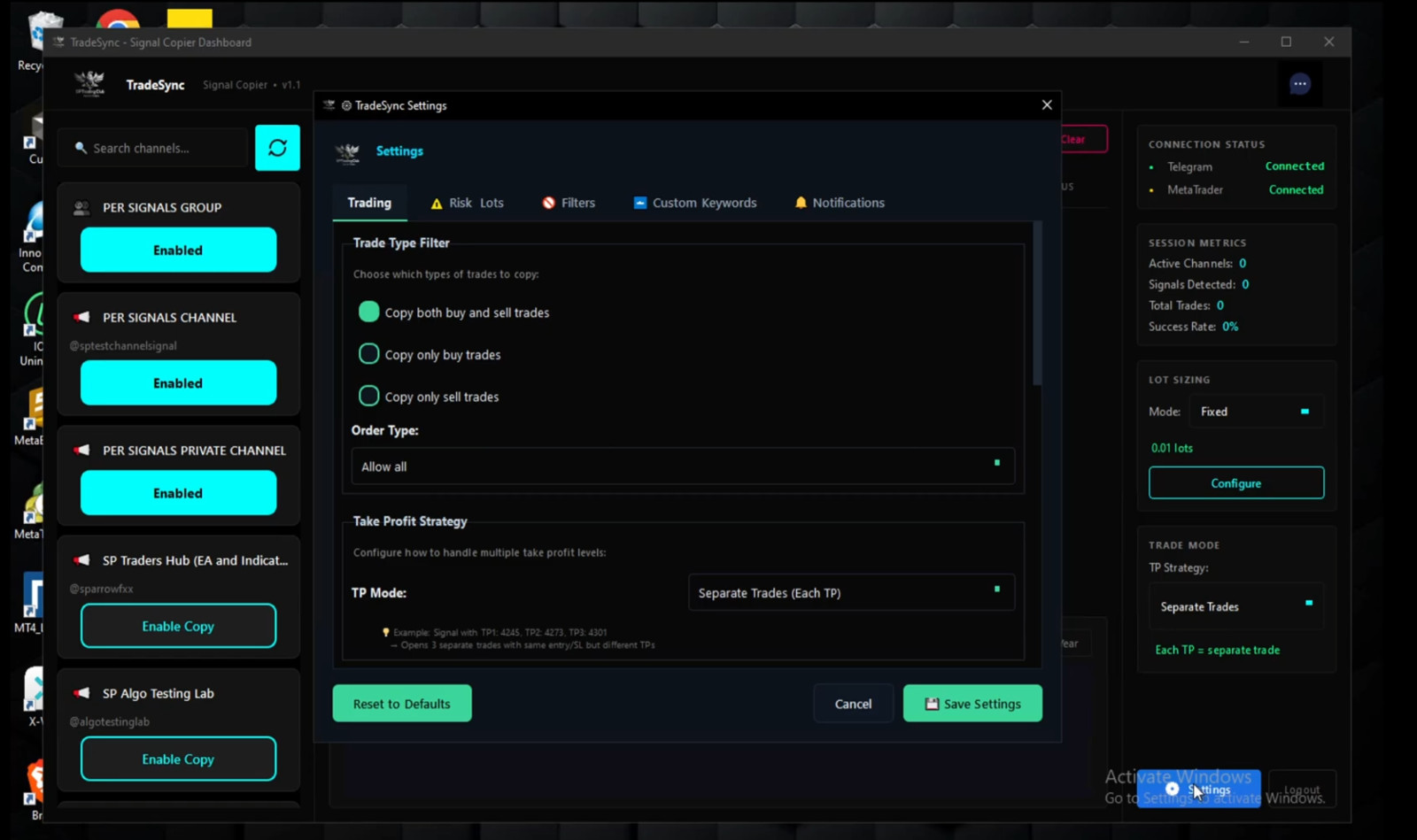Image resolution: width=1417 pixels, height=840 pixels.
Task: Enable Copy for SP Traders Hub
Action: [x=178, y=626]
